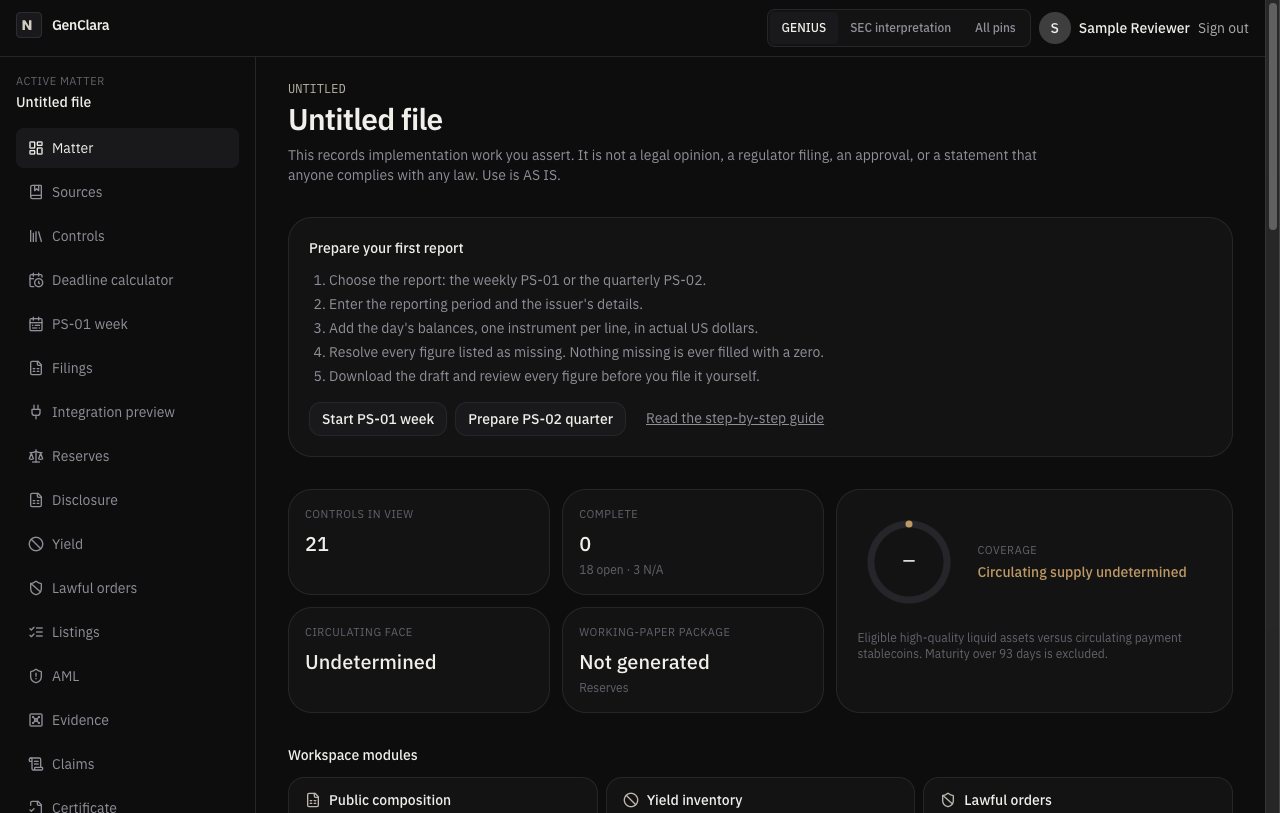Open the step-by-step guide link
Image resolution: width=1280 pixels, height=813 pixels.
pyautogui.click(x=735, y=418)
